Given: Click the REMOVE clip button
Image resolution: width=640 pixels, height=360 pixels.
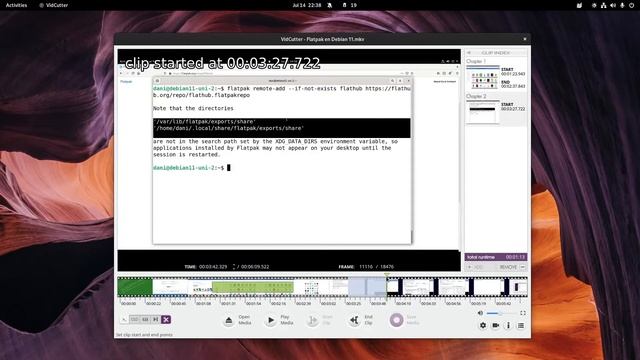Looking at the screenshot, I should tap(508, 267).
